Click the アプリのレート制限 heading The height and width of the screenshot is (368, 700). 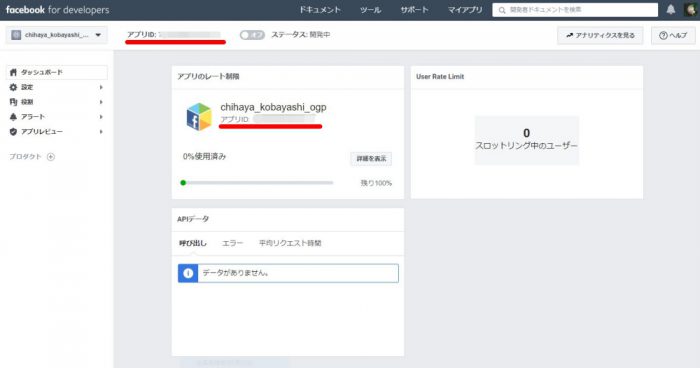click(x=208, y=76)
